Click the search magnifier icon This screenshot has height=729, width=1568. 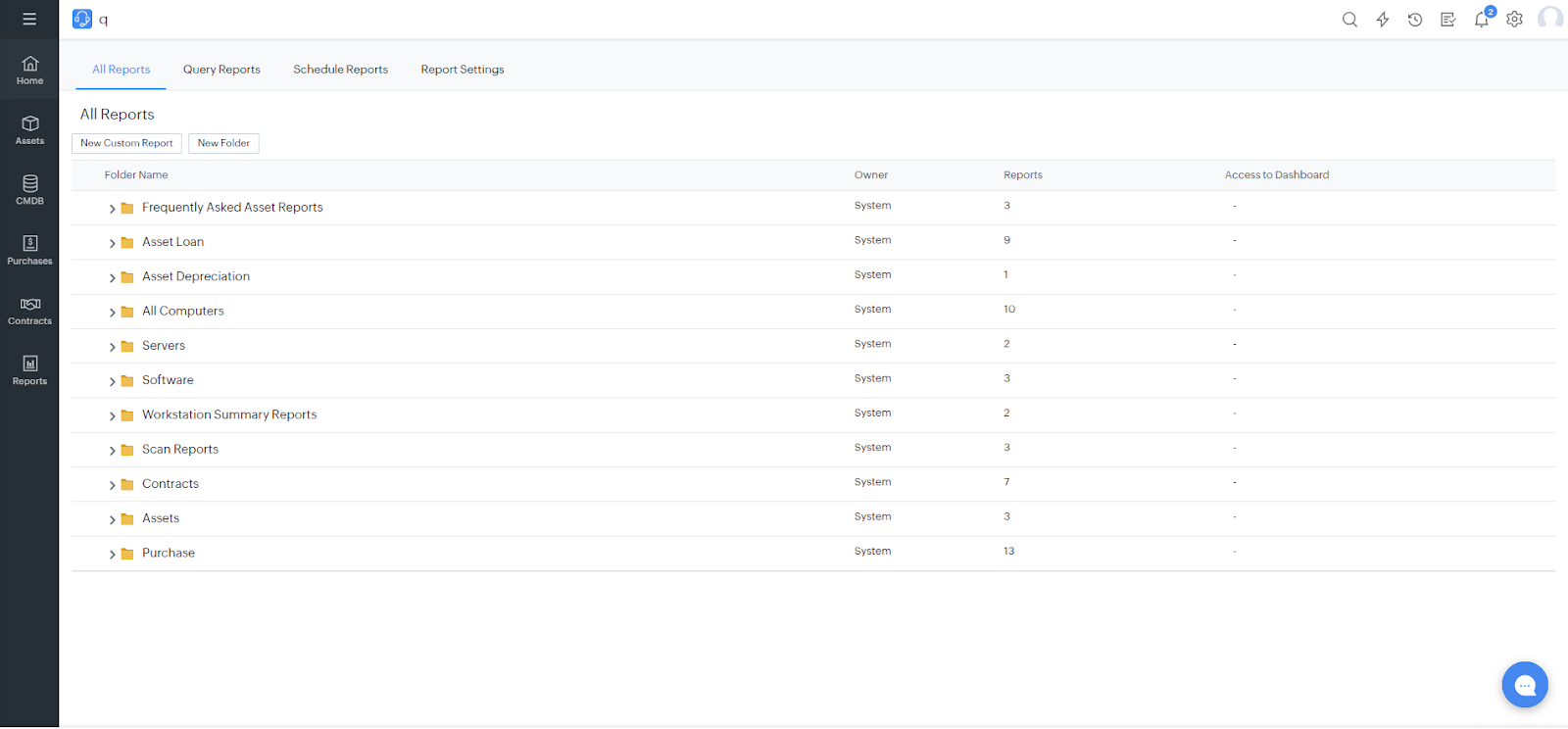[x=1349, y=20]
